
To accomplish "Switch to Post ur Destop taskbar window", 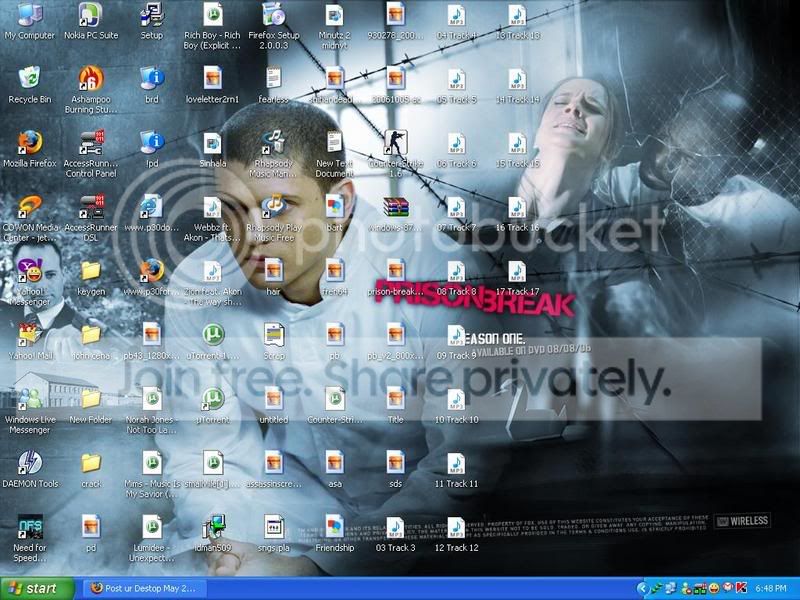I will pos(144,589).
